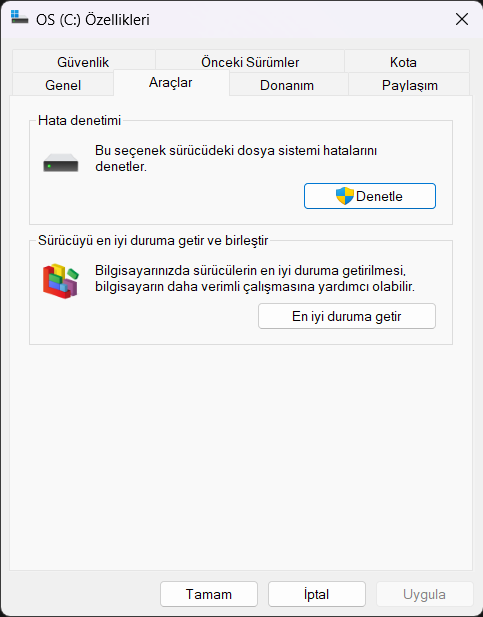Switch to the Paylaşım tab
The width and height of the screenshot is (483, 617).
point(410,85)
